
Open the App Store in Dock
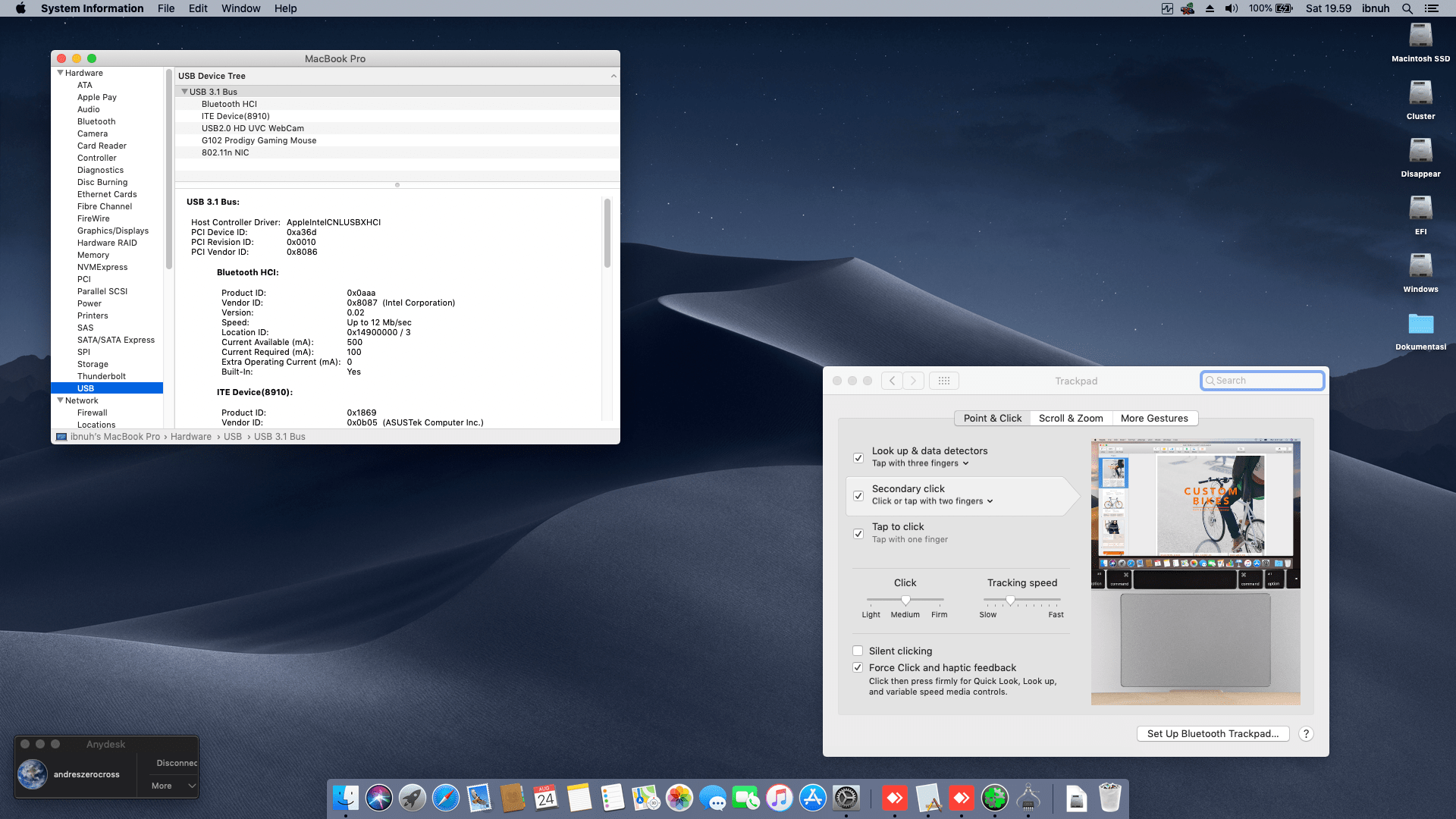(813, 798)
